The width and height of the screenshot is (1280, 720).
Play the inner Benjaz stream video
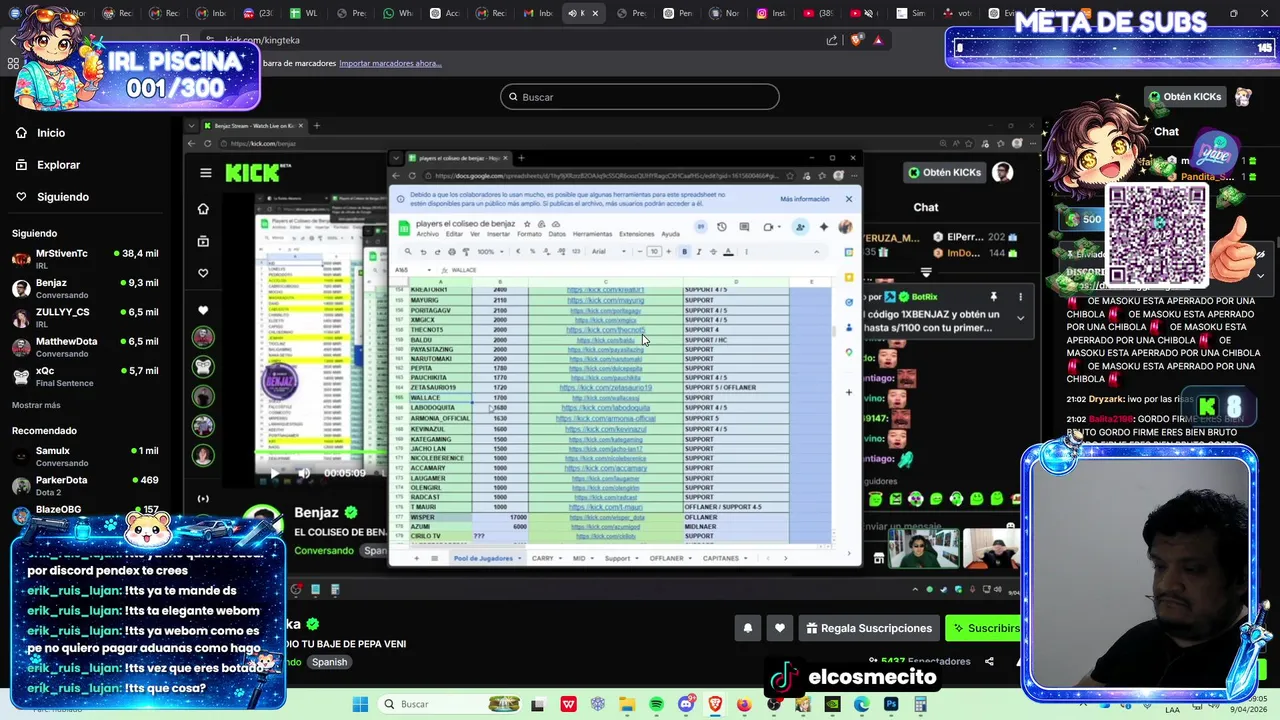click(273, 473)
